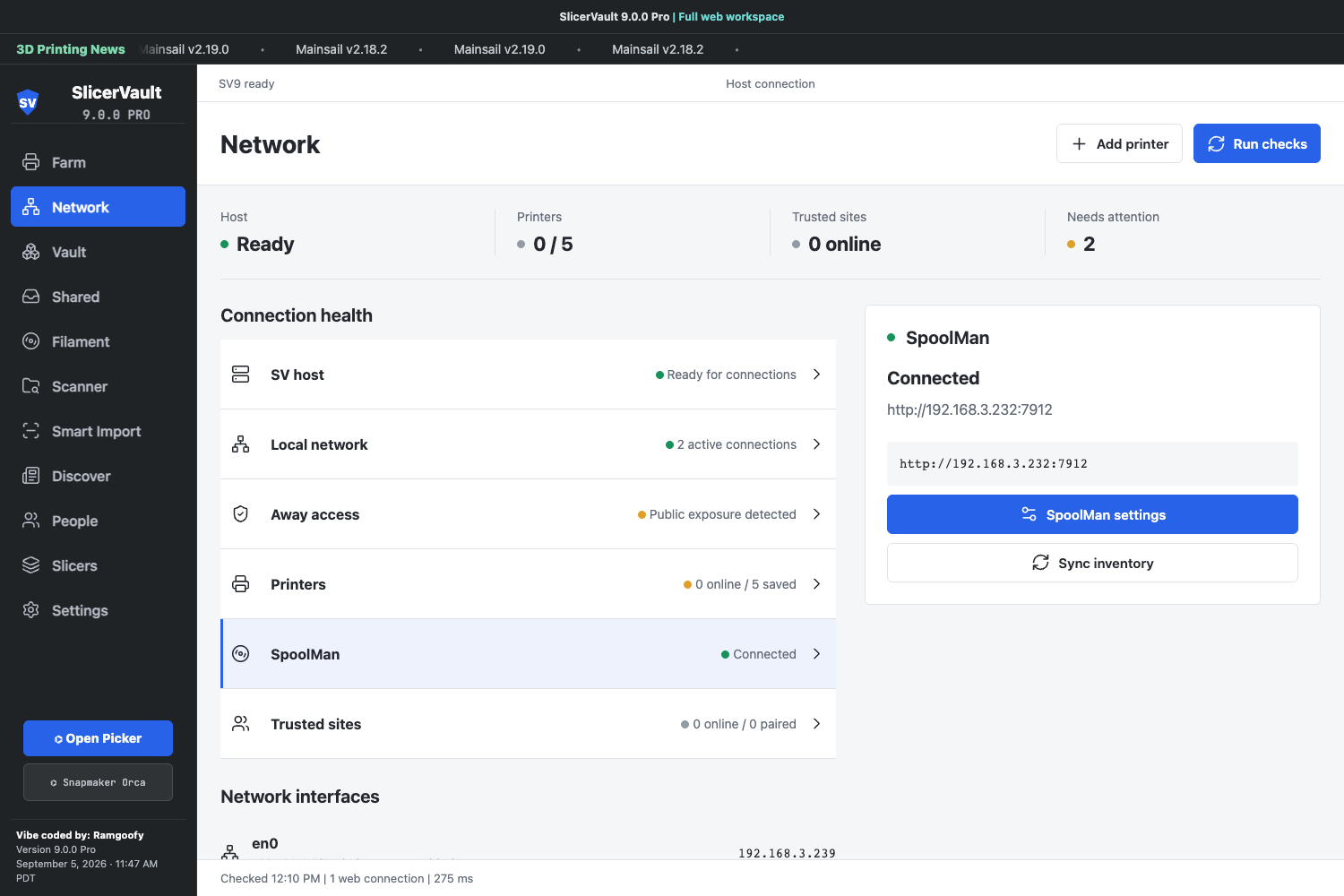Click the Trusted sites 0 online summary
The height and width of the screenshot is (896, 1344).
(x=844, y=244)
